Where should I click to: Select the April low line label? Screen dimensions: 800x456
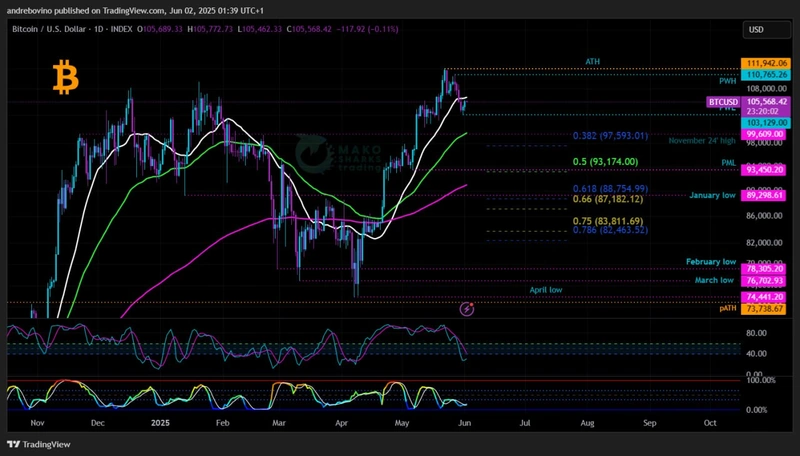pyautogui.click(x=545, y=290)
